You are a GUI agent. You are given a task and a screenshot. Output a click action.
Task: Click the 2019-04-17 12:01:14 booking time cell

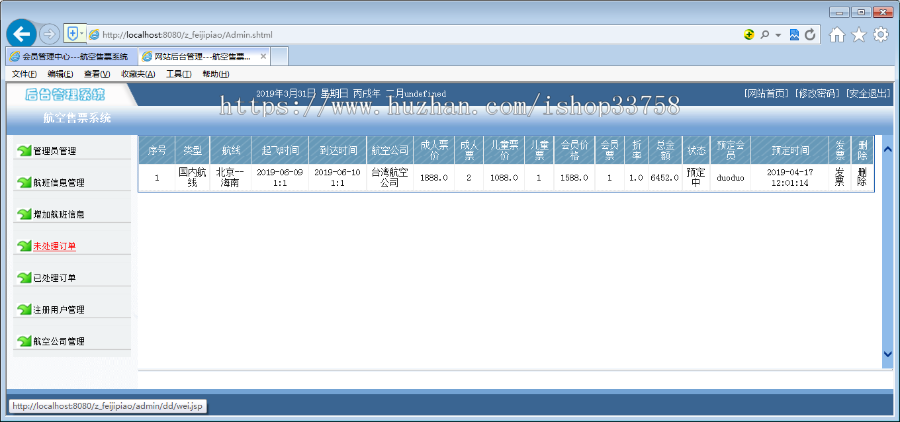click(x=789, y=177)
